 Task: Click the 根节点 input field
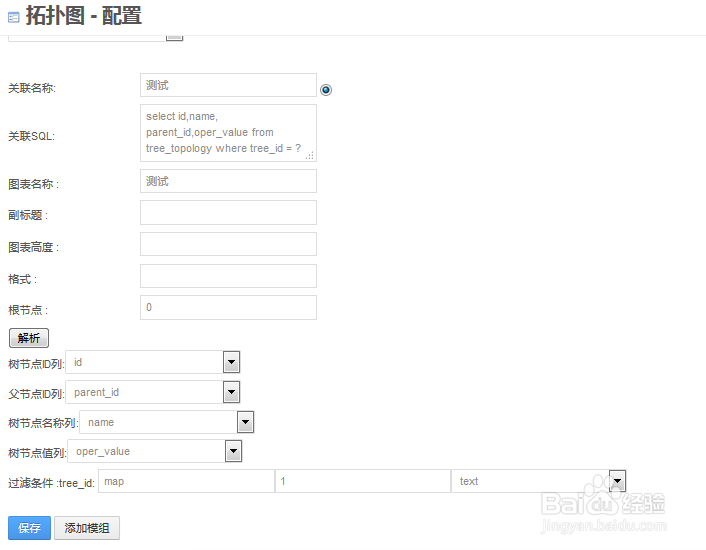point(228,307)
